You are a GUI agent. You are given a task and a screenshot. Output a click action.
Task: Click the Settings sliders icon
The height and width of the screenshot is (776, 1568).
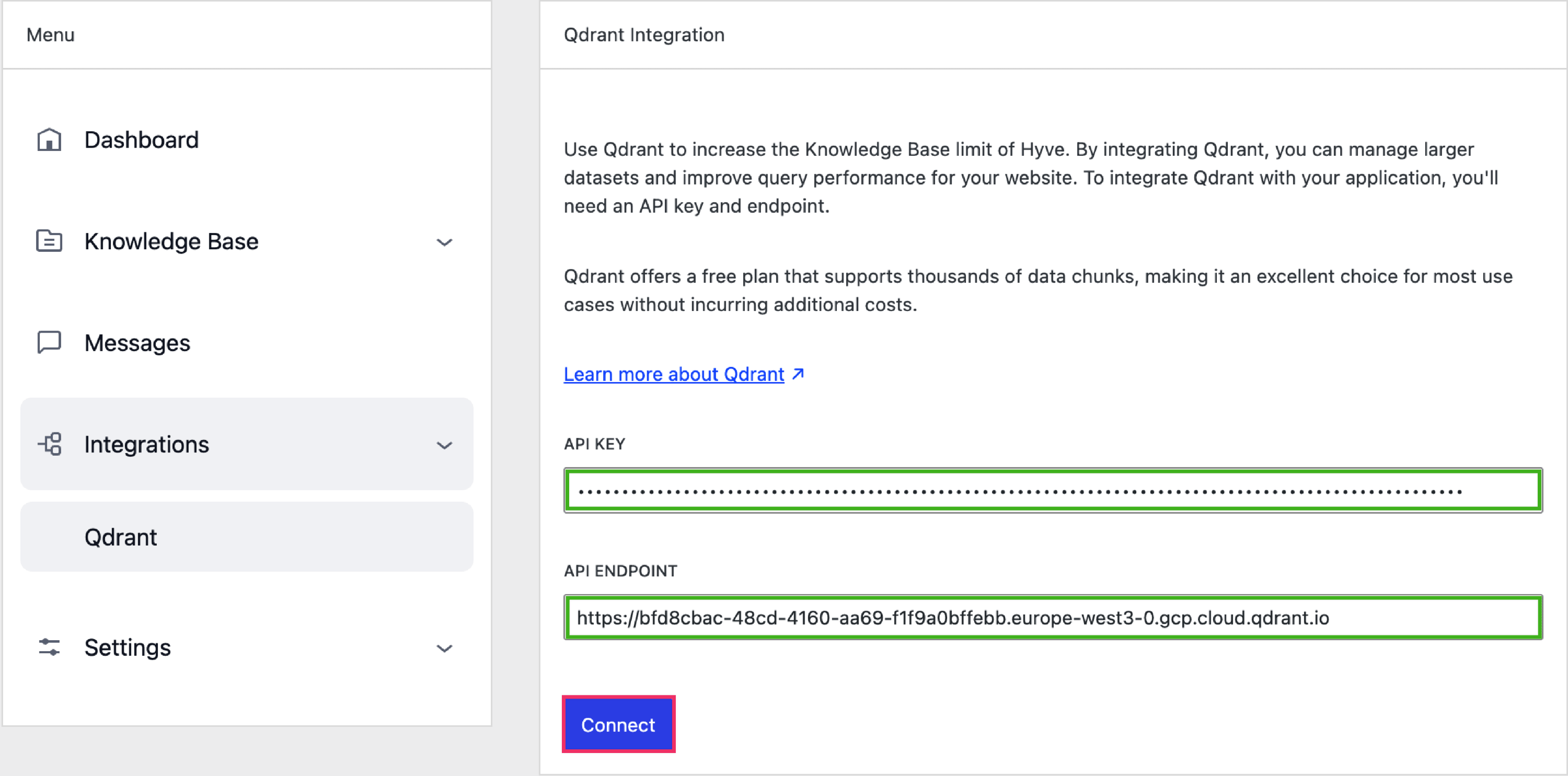click(x=49, y=647)
